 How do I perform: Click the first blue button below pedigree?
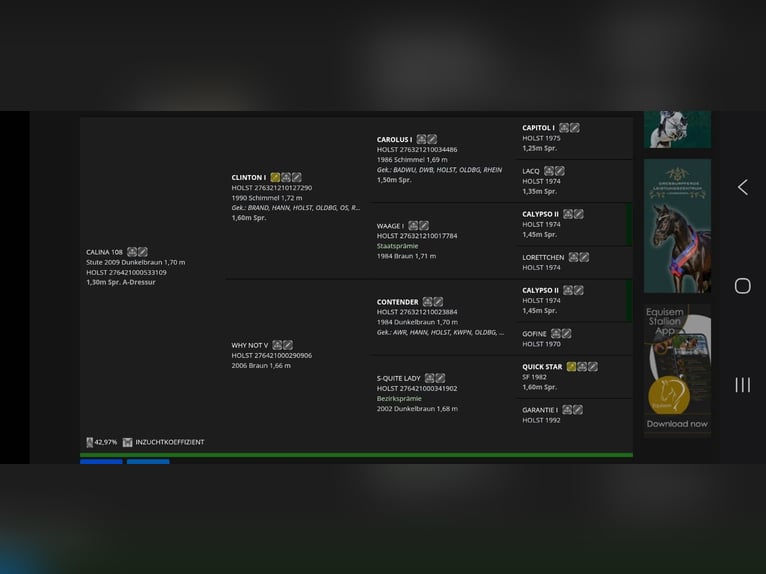(101, 462)
